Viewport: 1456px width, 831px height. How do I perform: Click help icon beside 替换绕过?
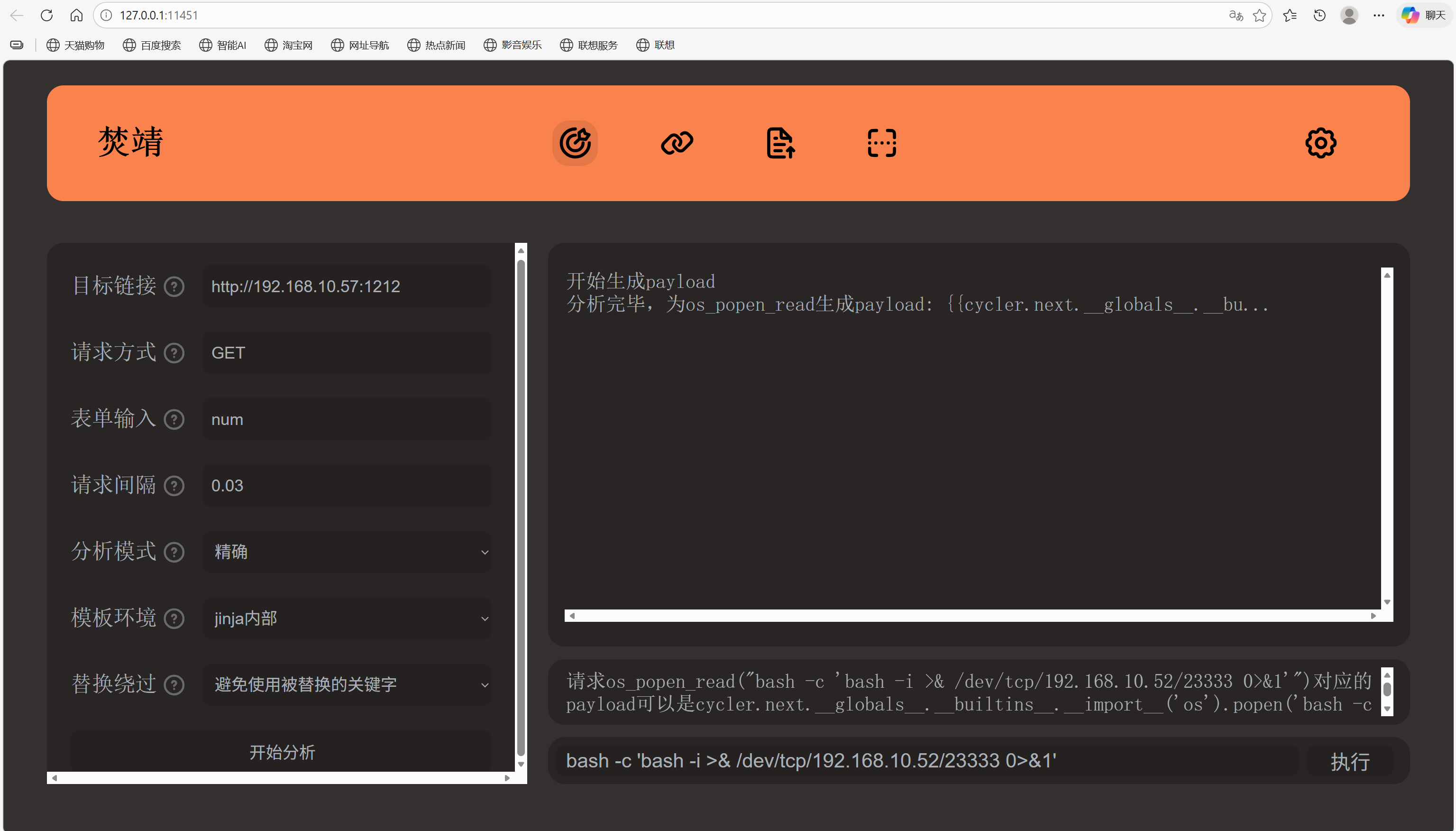(x=174, y=685)
